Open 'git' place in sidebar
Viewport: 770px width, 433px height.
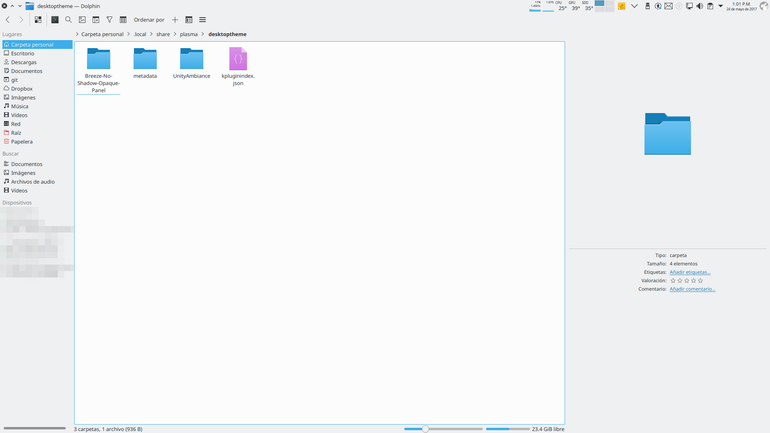tap(37, 80)
